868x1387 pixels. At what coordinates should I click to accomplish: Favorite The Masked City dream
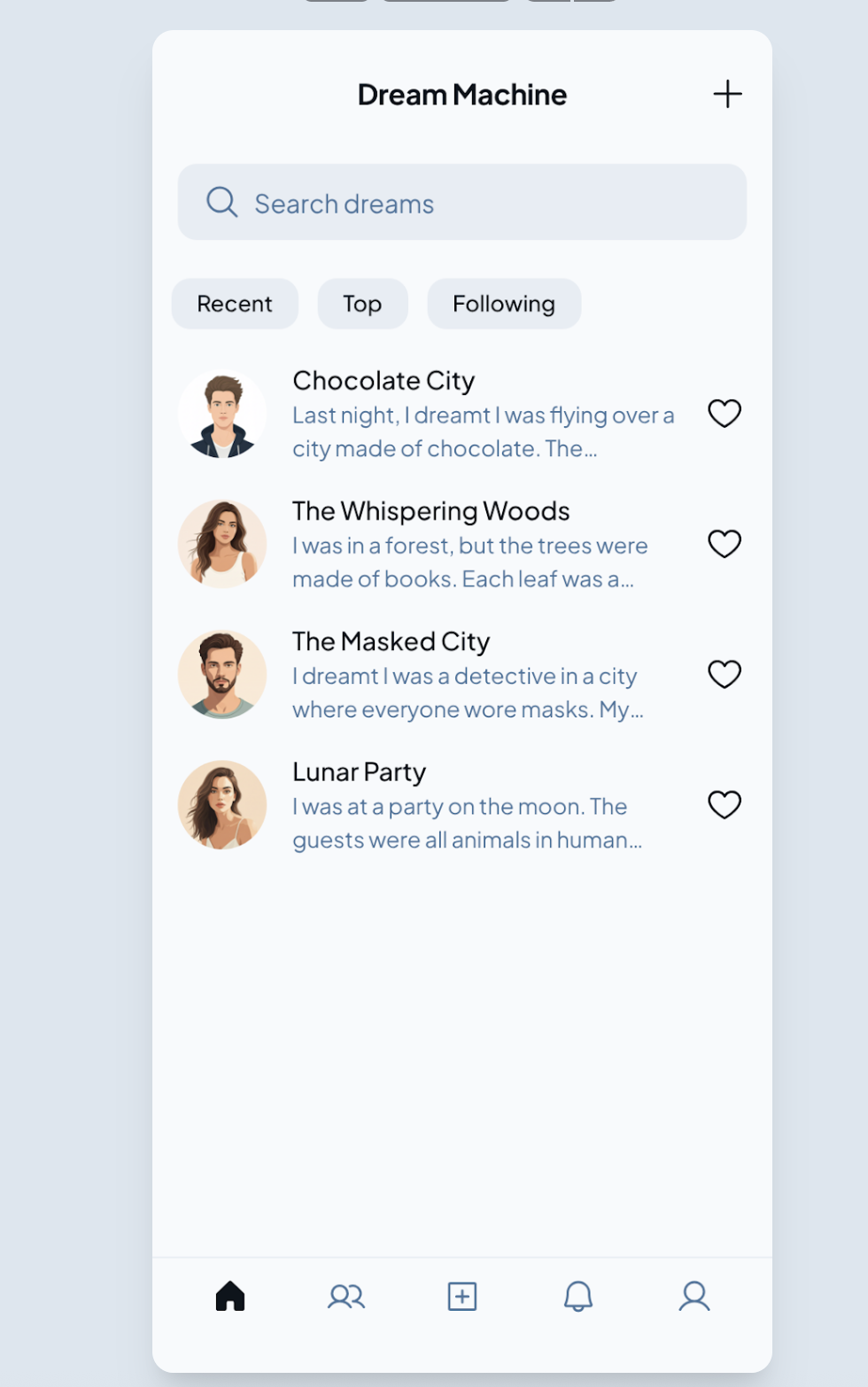[724, 674]
